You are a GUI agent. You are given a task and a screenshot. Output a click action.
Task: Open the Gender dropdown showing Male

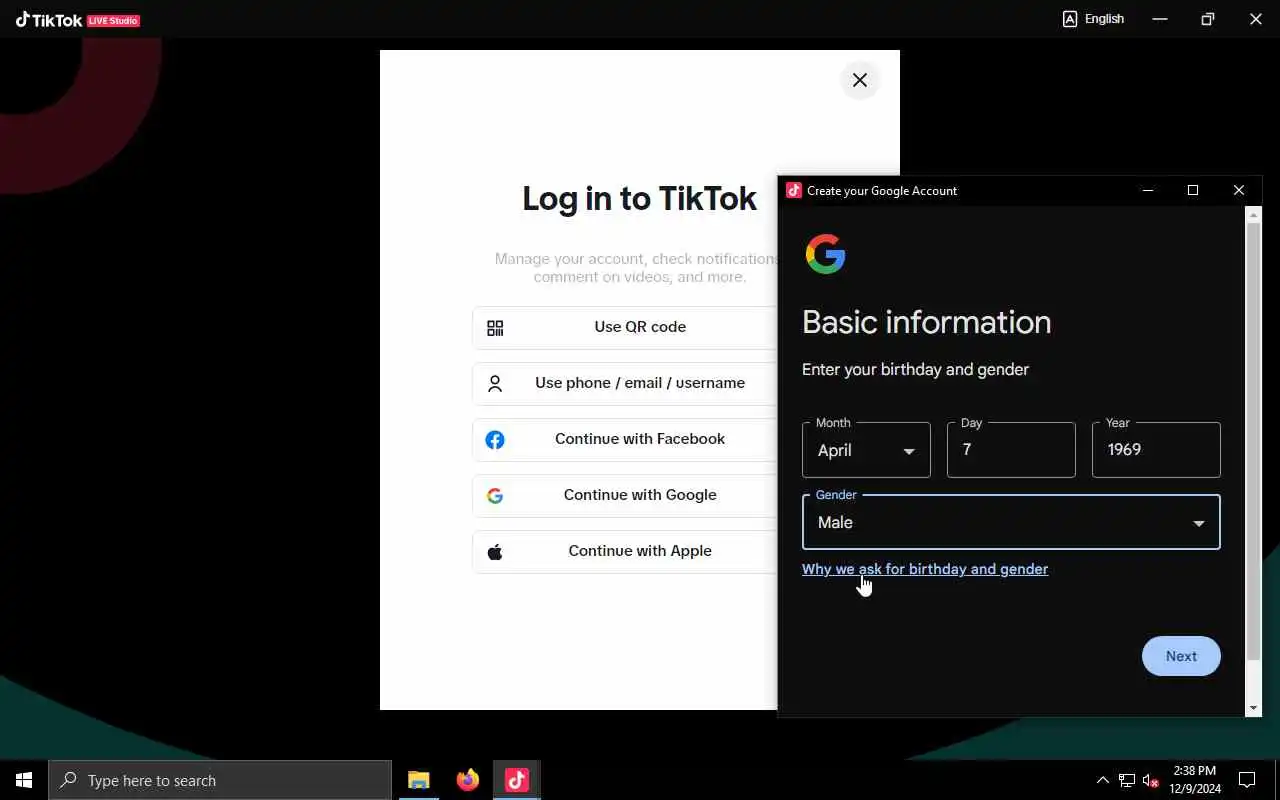pos(1011,522)
